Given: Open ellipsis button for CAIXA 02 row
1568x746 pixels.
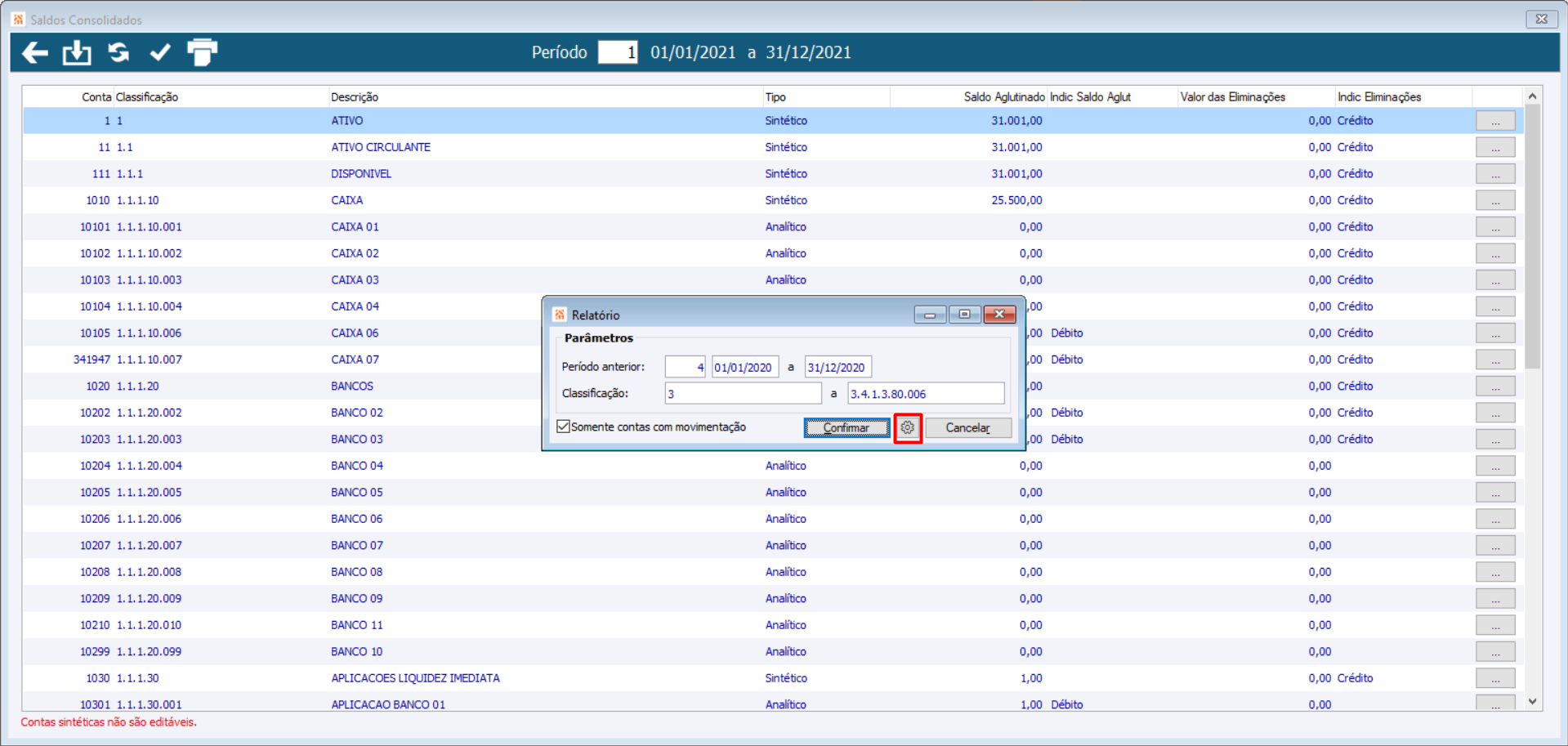Looking at the screenshot, I should coord(1495,253).
